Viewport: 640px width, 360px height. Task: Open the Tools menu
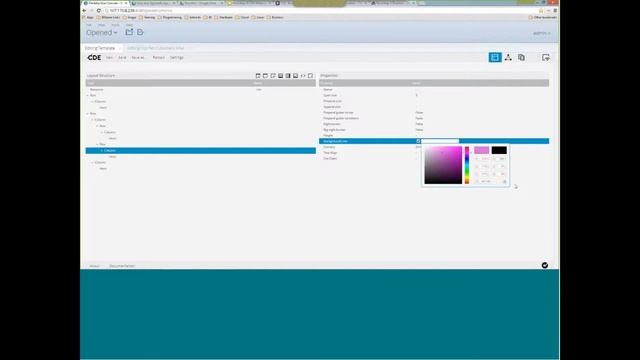pos(116,25)
